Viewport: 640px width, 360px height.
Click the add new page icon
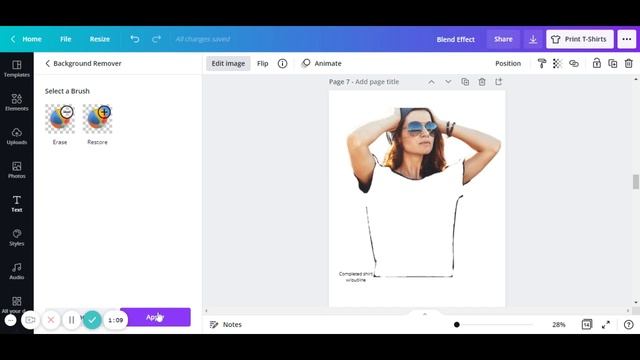[499, 82]
